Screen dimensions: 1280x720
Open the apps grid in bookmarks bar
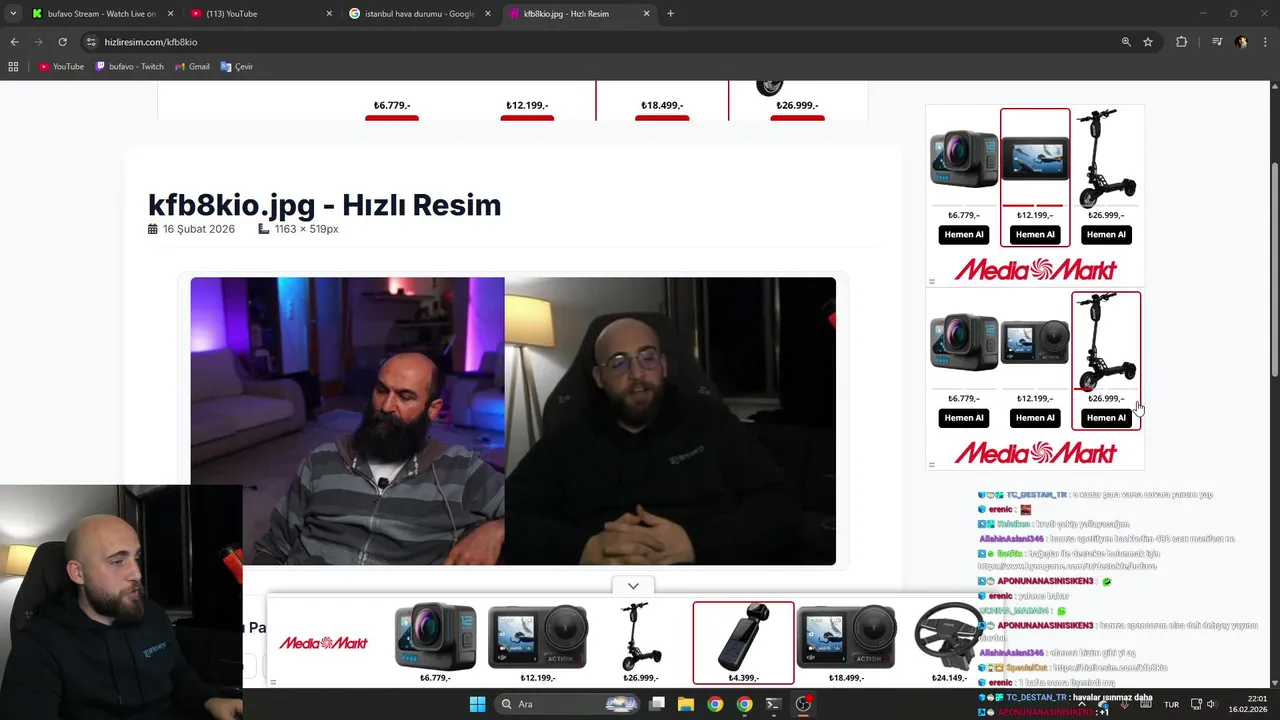pos(13,66)
